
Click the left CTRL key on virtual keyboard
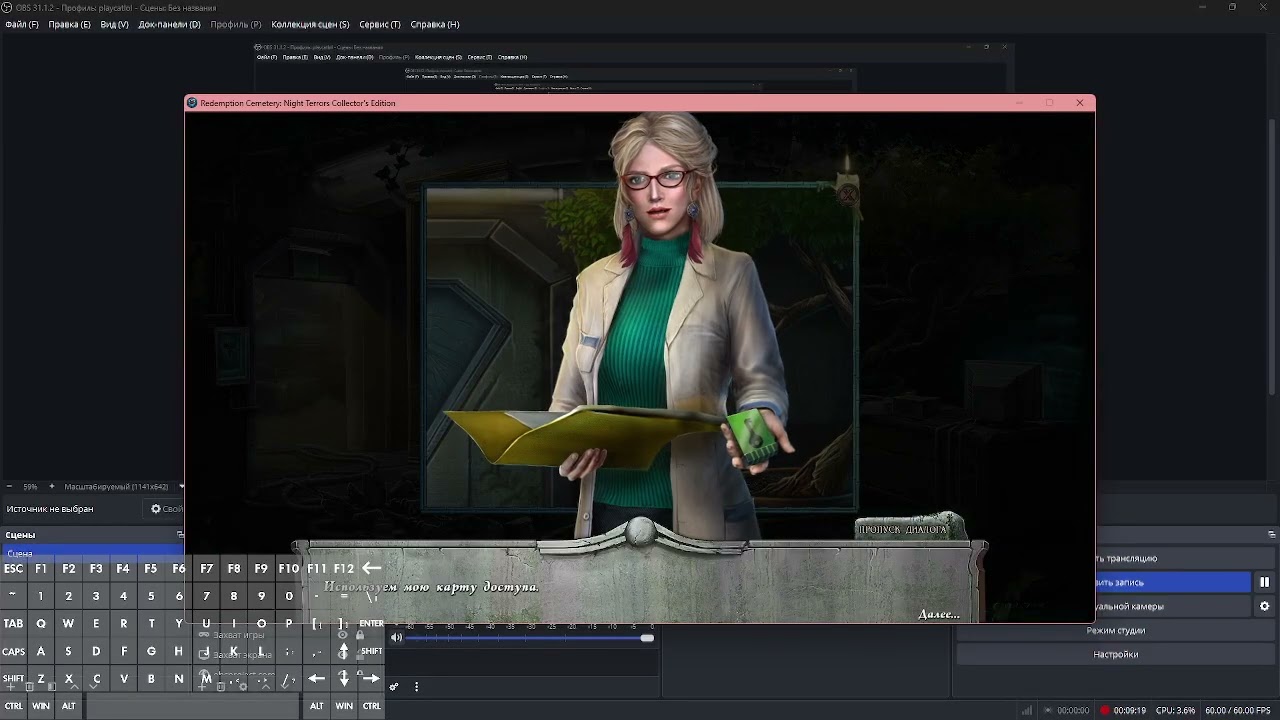13,706
